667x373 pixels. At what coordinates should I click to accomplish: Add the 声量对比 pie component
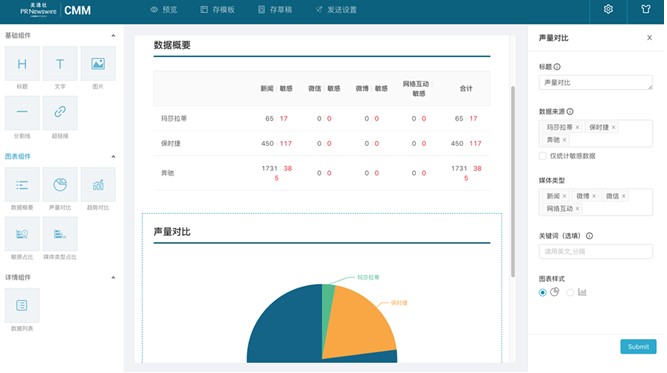[60, 185]
